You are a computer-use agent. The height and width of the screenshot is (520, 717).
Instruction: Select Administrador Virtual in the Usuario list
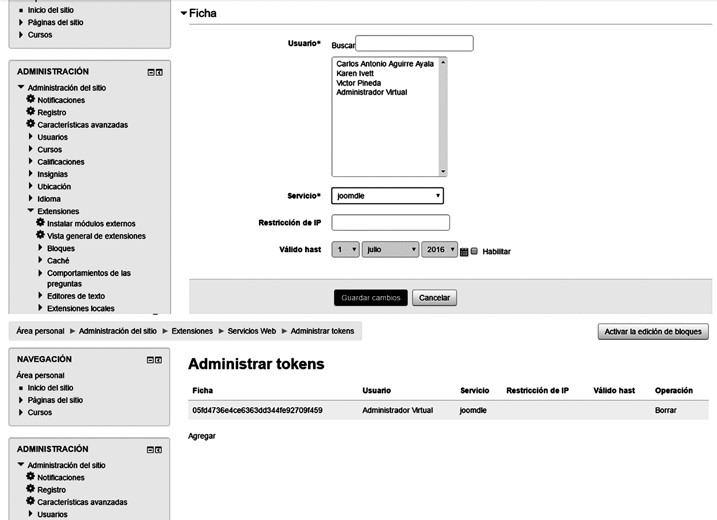coord(372,92)
